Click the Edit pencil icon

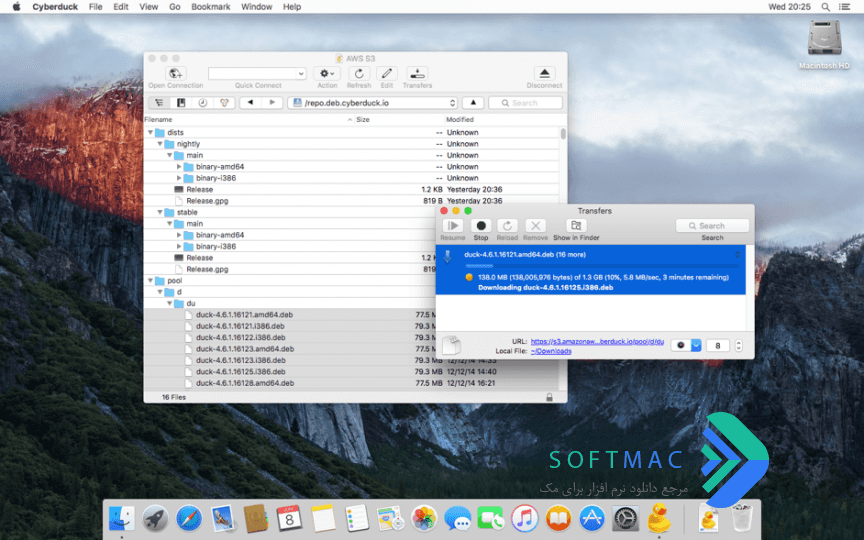click(387, 73)
